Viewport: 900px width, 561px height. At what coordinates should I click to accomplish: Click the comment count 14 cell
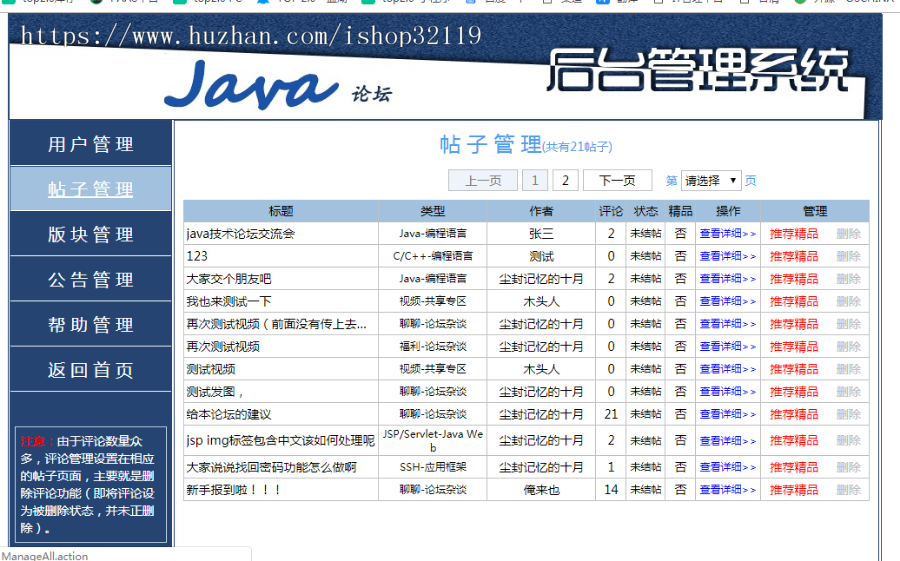click(x=611, y=490)
